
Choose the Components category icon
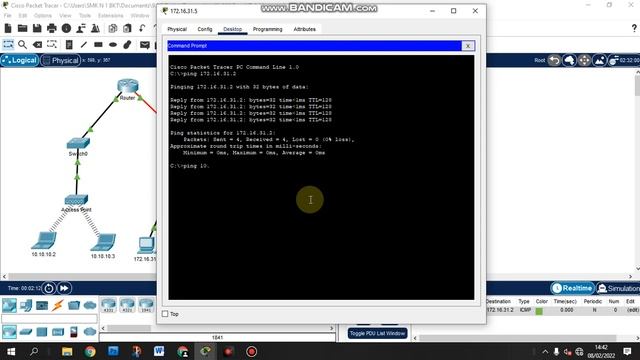click(42, 305)
